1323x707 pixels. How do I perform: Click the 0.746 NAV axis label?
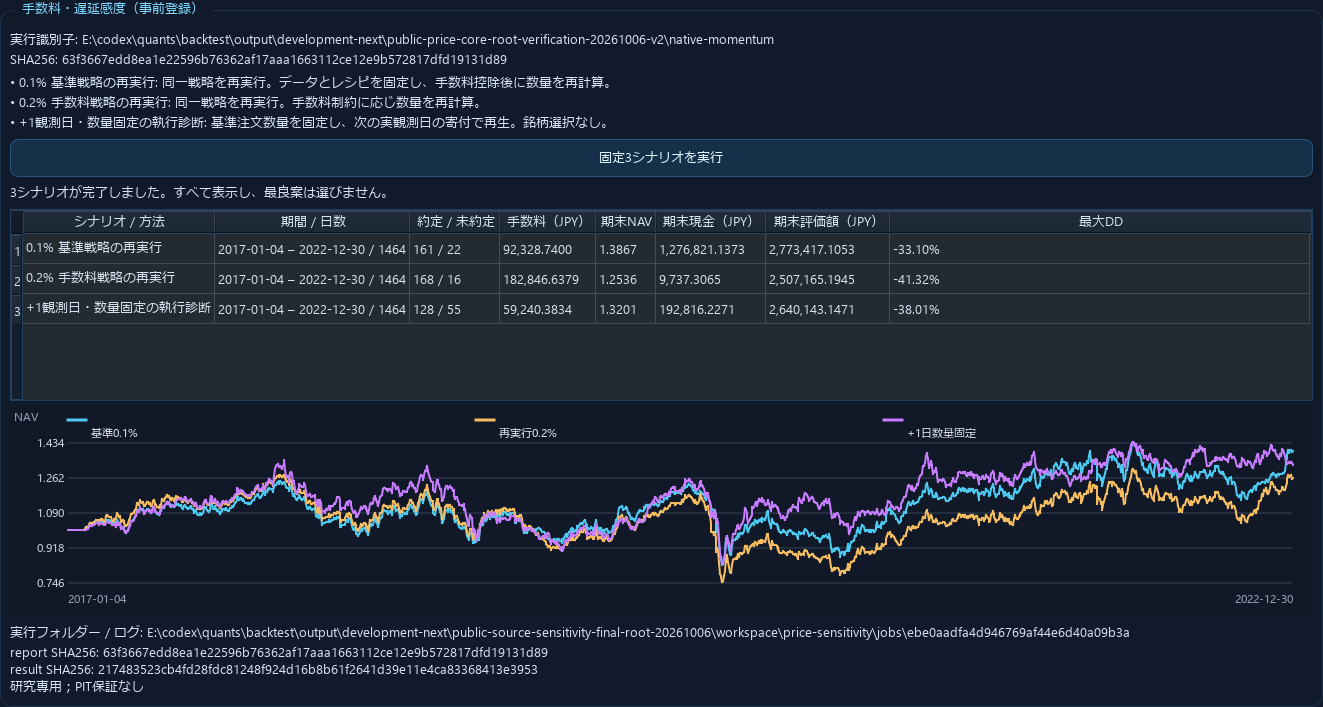50,583
